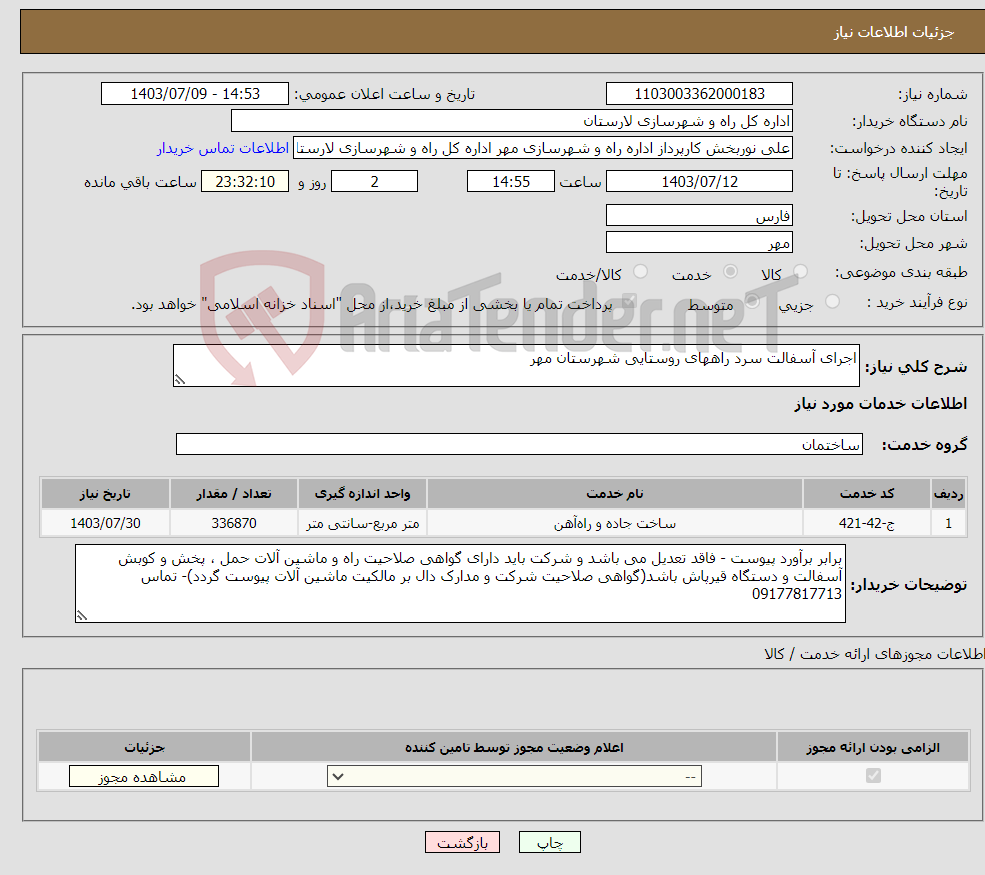Click the description textarea resize handle

180,379
